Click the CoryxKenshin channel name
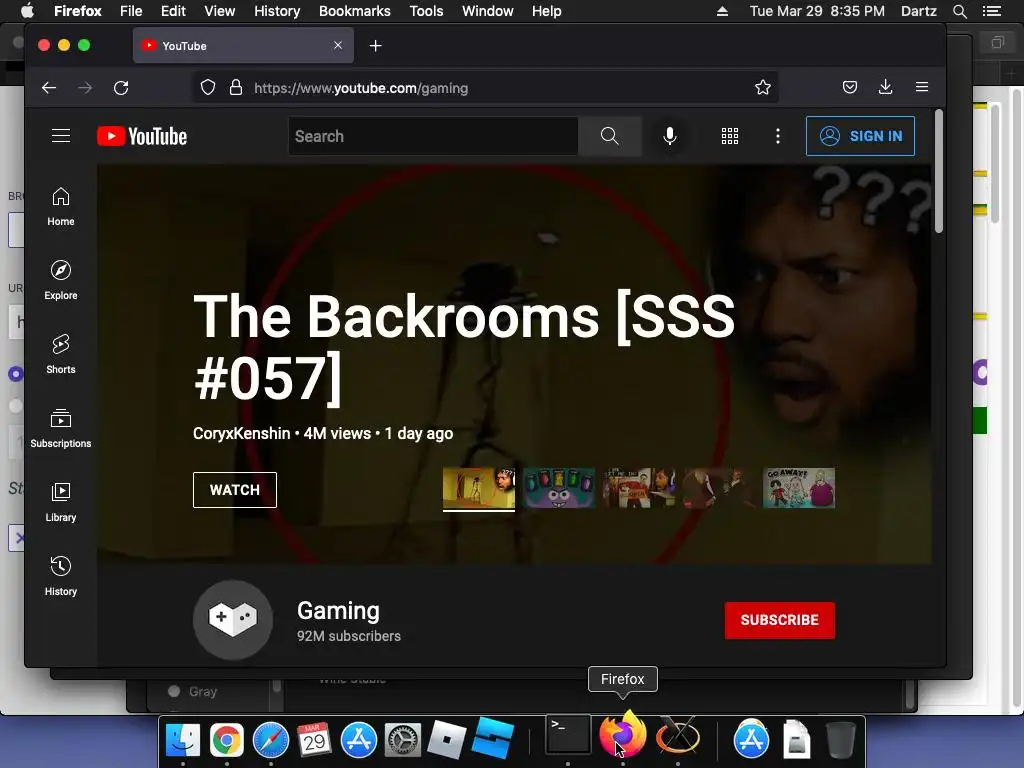Screen dimensions: 1024x768 [x=241, y=434]
